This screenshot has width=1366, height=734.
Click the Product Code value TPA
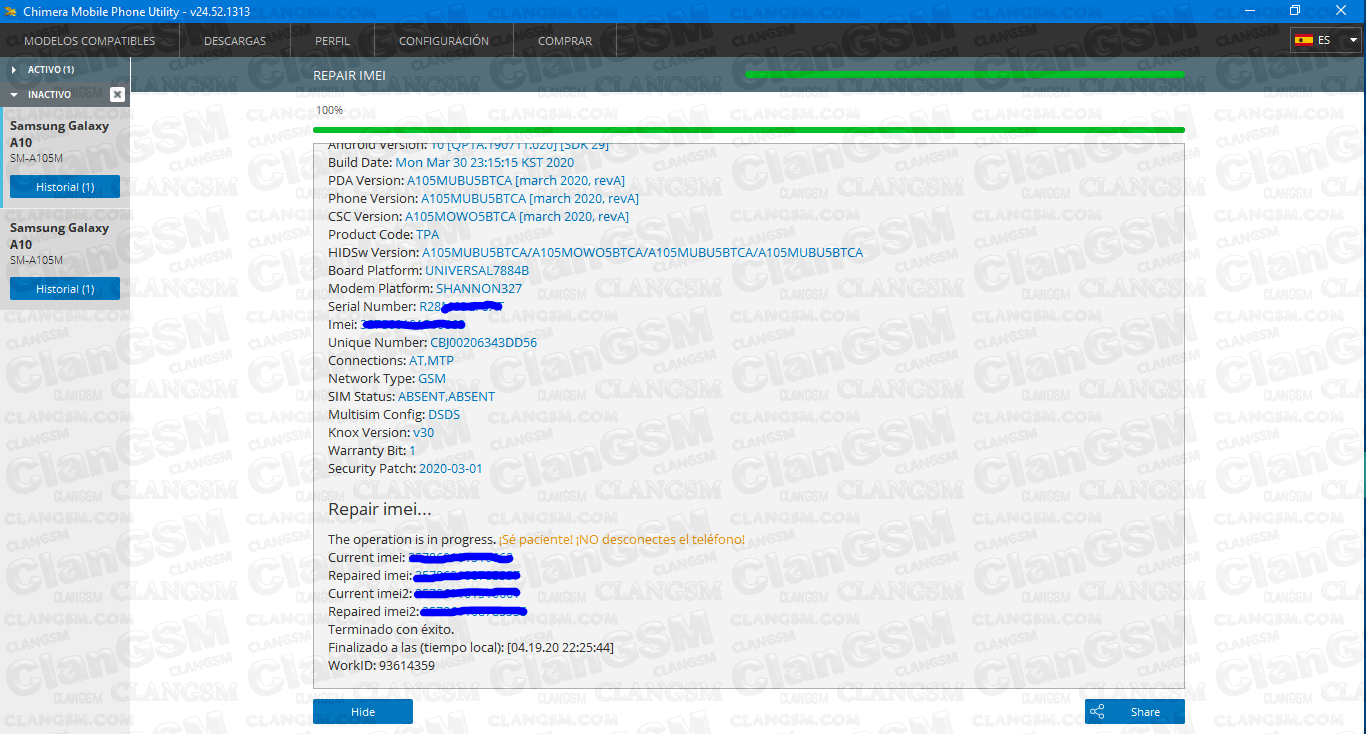(x=427, y=234)
